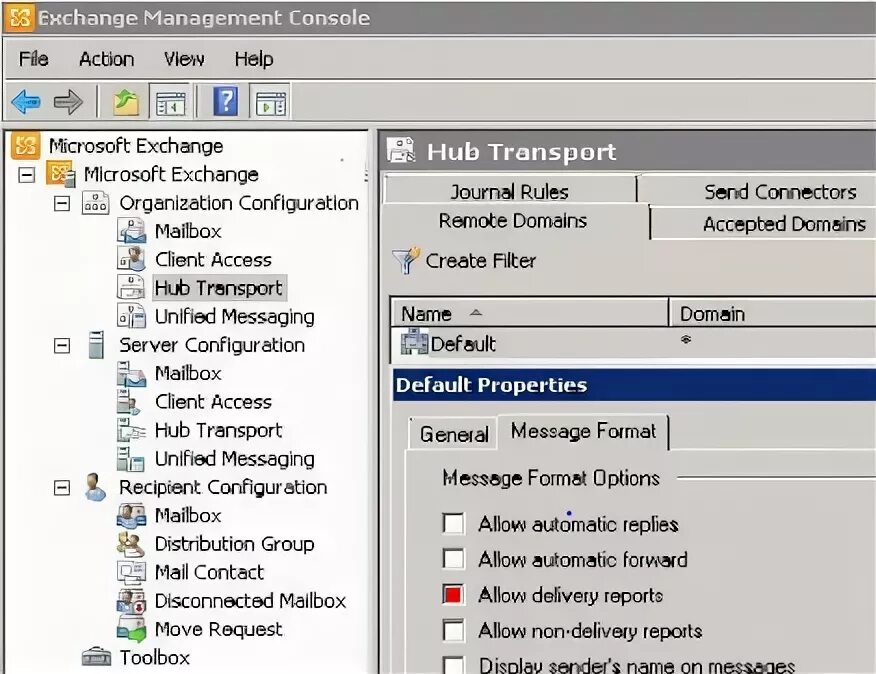
Task: Toggle Display sender's name on messages checkbox
Action: (453, 665)
